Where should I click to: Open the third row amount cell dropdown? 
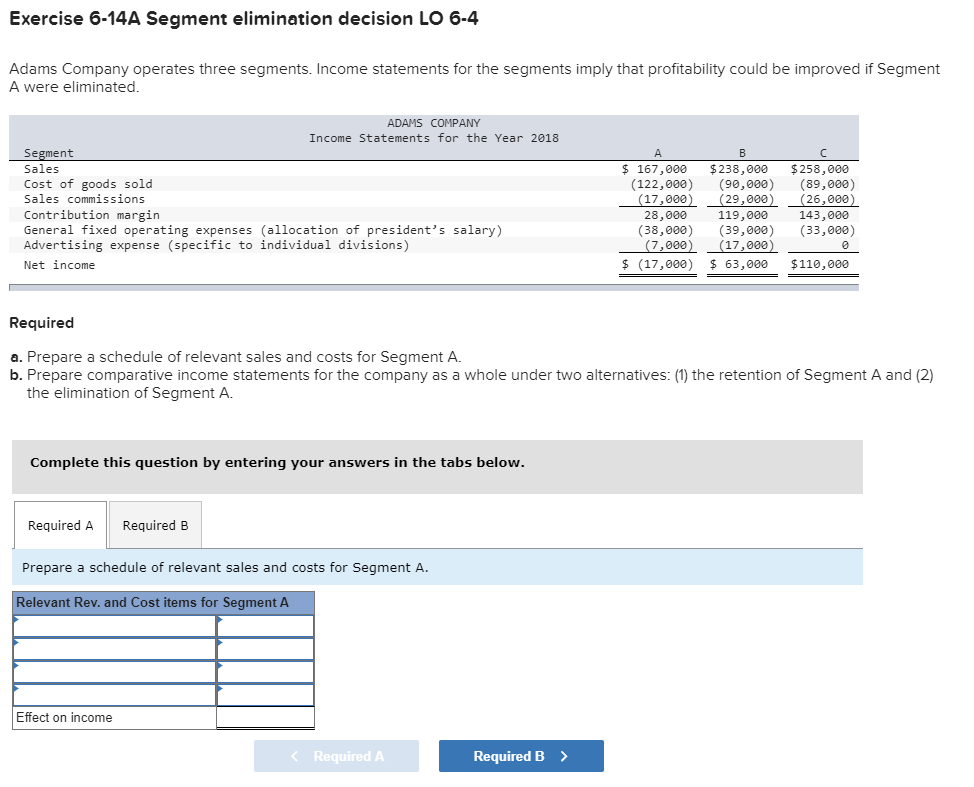coord(265,672)
